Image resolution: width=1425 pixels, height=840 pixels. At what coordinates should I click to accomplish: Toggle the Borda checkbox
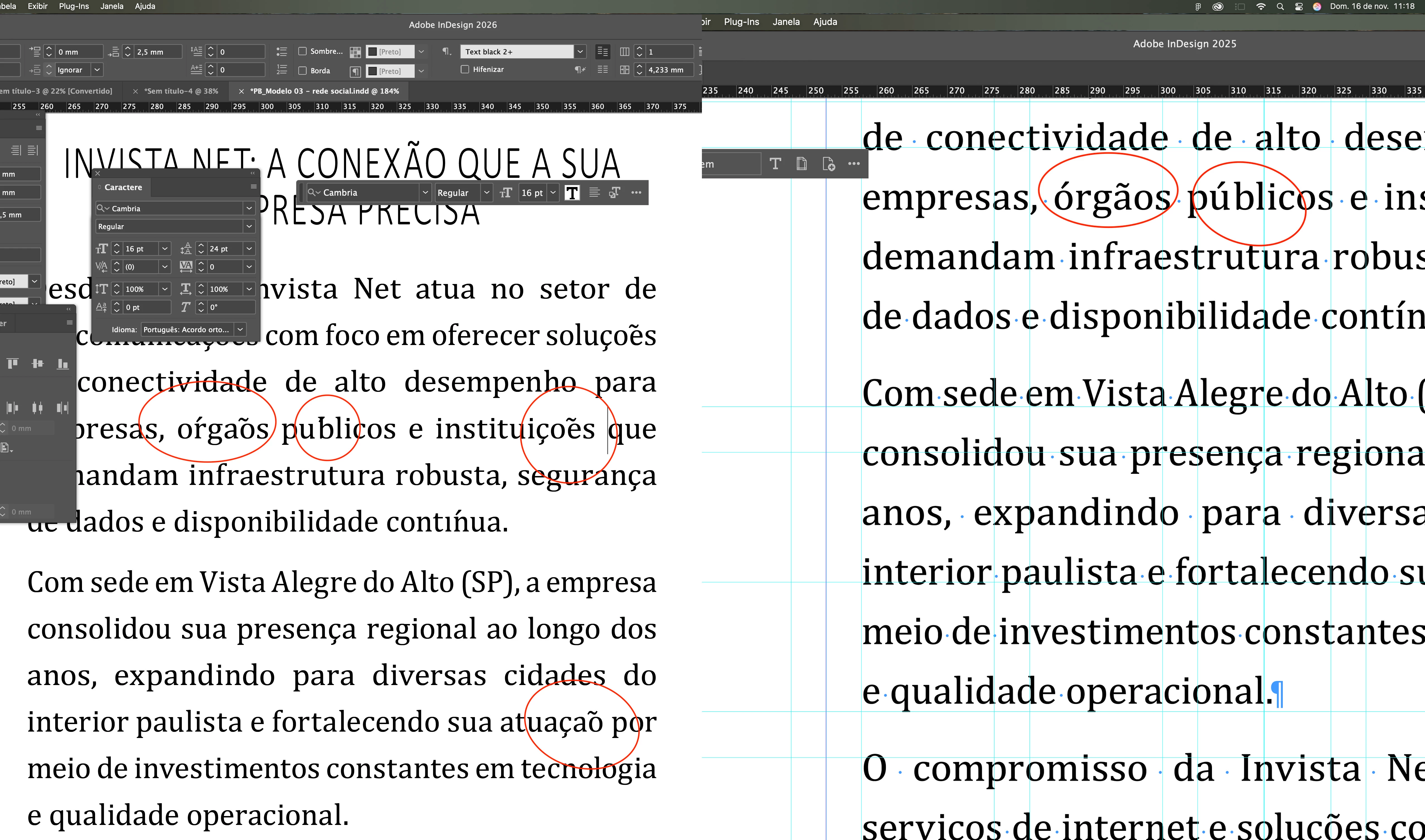pyautogui.click(x=303, y=71)
